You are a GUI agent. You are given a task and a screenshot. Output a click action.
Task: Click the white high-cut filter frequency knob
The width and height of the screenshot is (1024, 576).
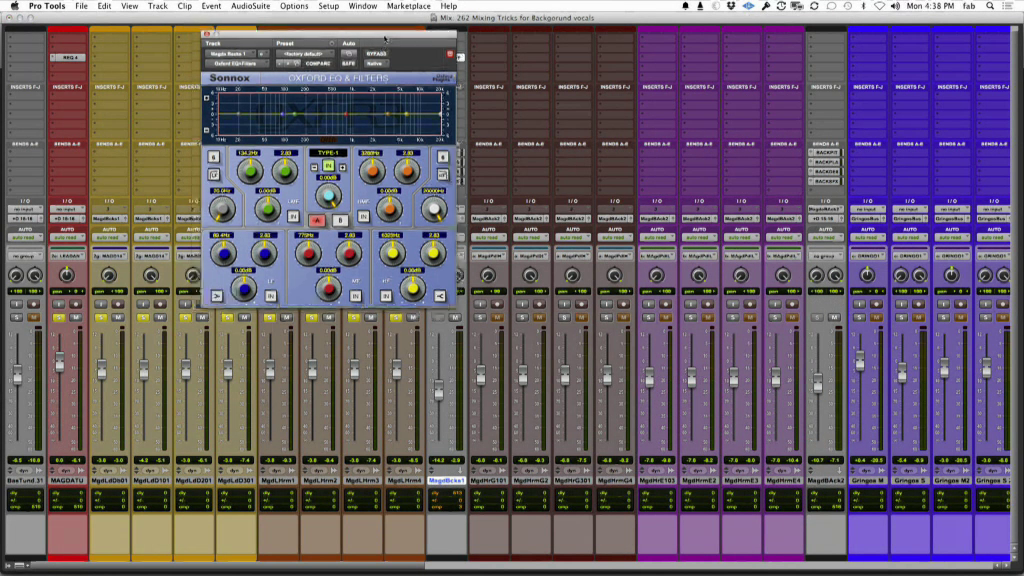click(434, 209)
